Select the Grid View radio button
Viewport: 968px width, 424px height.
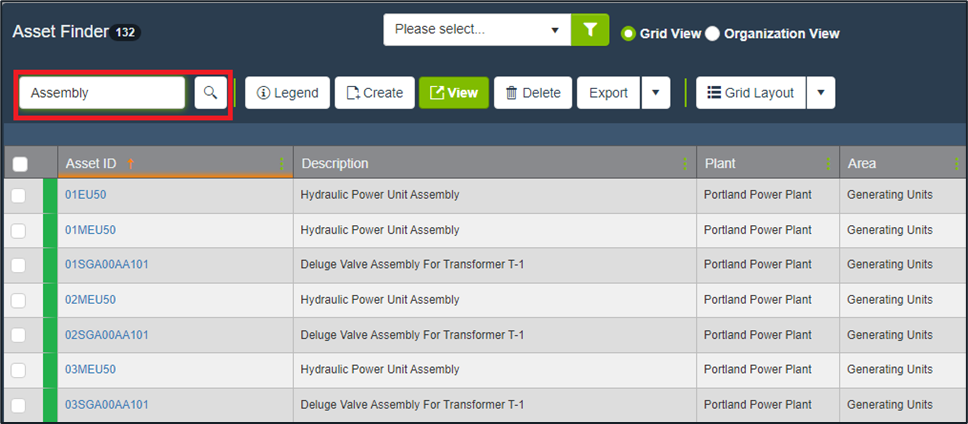click(629, 33)
